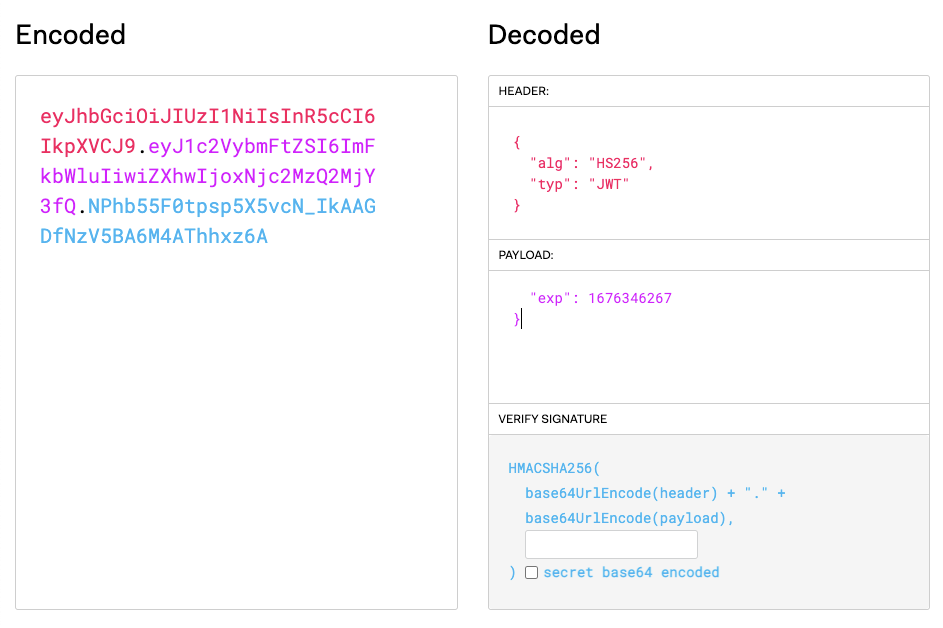Click the empty secret key input field
The image size is (943, 628).
coord(611,544)
